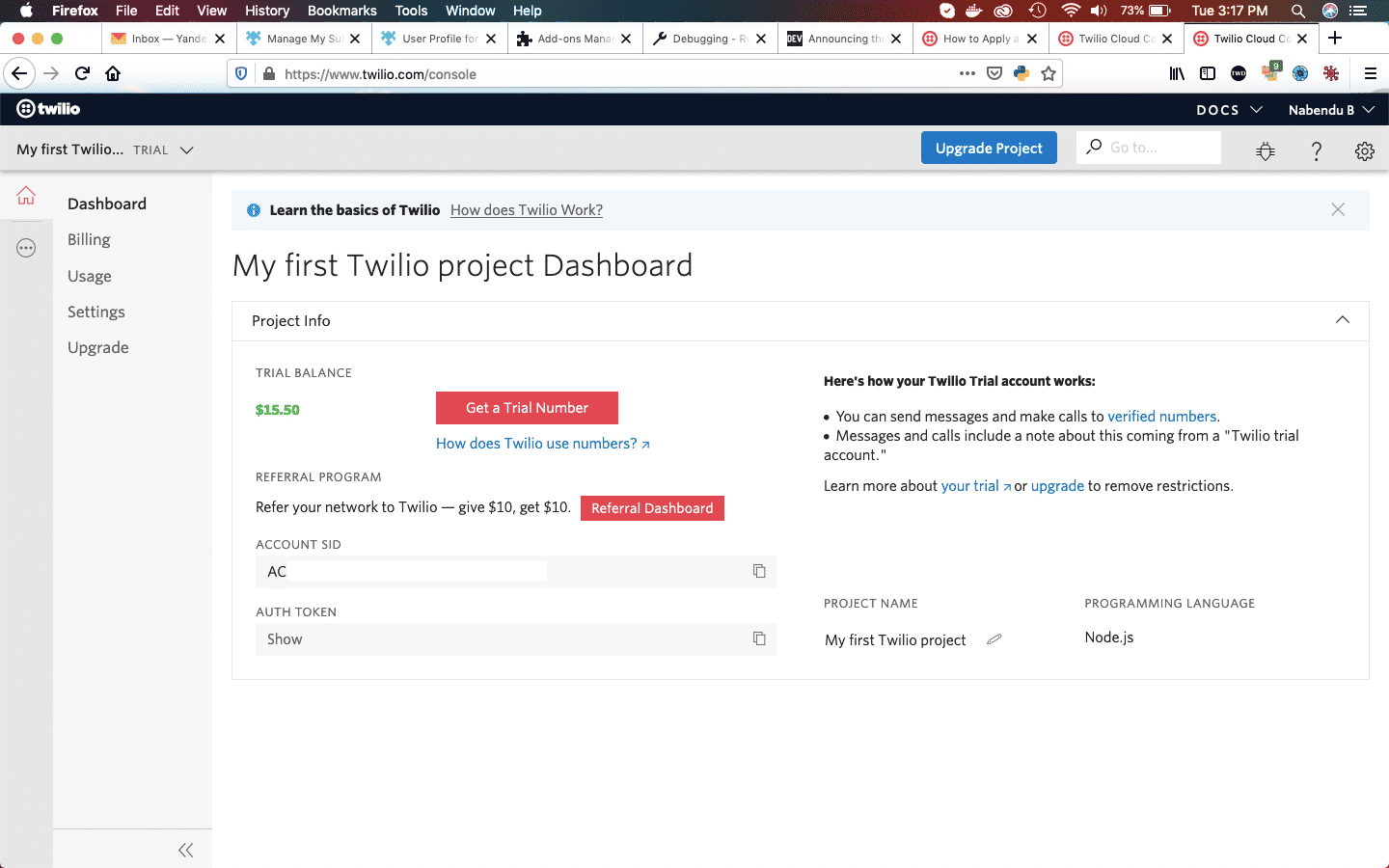Image resolution: width=1389 pixels, height=868 pixels.
Task: Open tracking protection shield icon
Action: coord(242,73)
